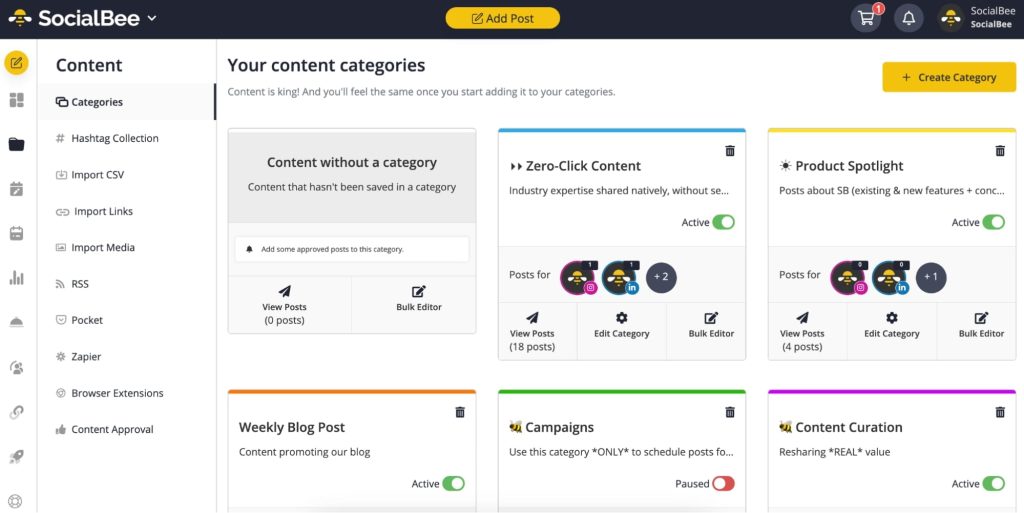The height and width of the screenshot is (513, 1024).
Task: Click the Create Category button
Action: click(x=949, y=77)
